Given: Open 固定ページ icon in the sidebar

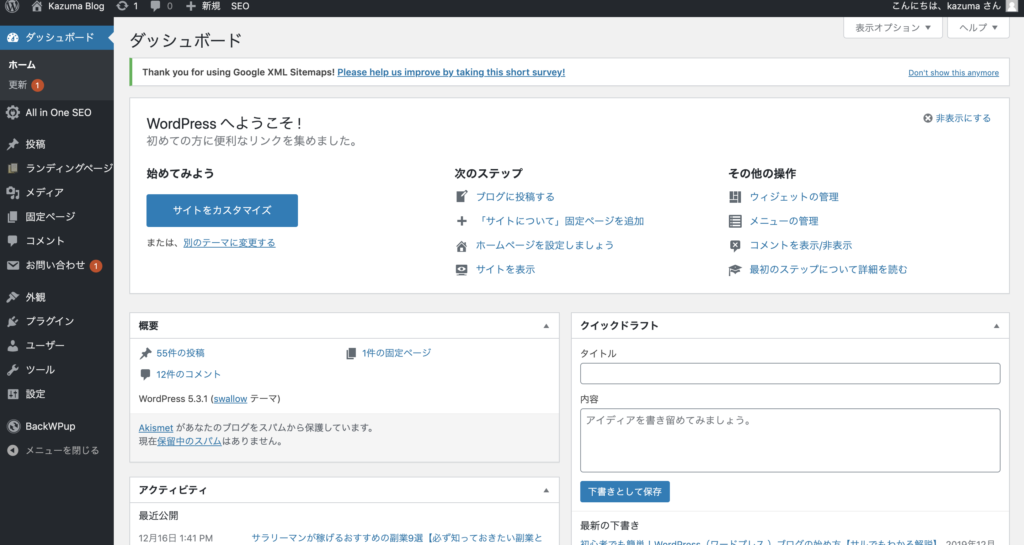Looking at the screenshot, I should pos(12,217).
